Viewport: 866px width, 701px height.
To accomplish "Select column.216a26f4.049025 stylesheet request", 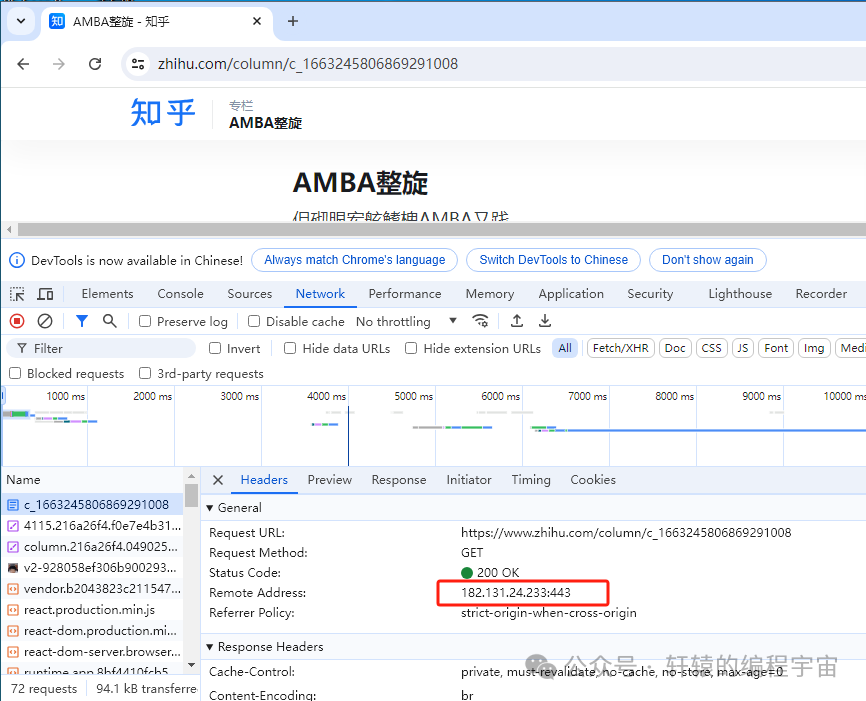I will (x=92, y=547).
